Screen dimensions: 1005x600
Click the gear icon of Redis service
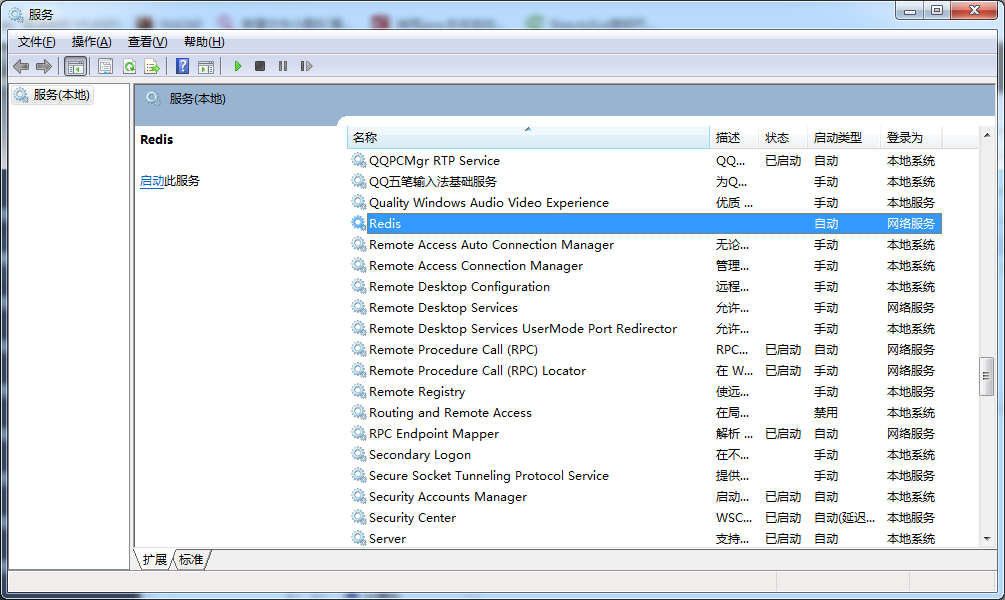pyautogui.click(x=358, y=223)
